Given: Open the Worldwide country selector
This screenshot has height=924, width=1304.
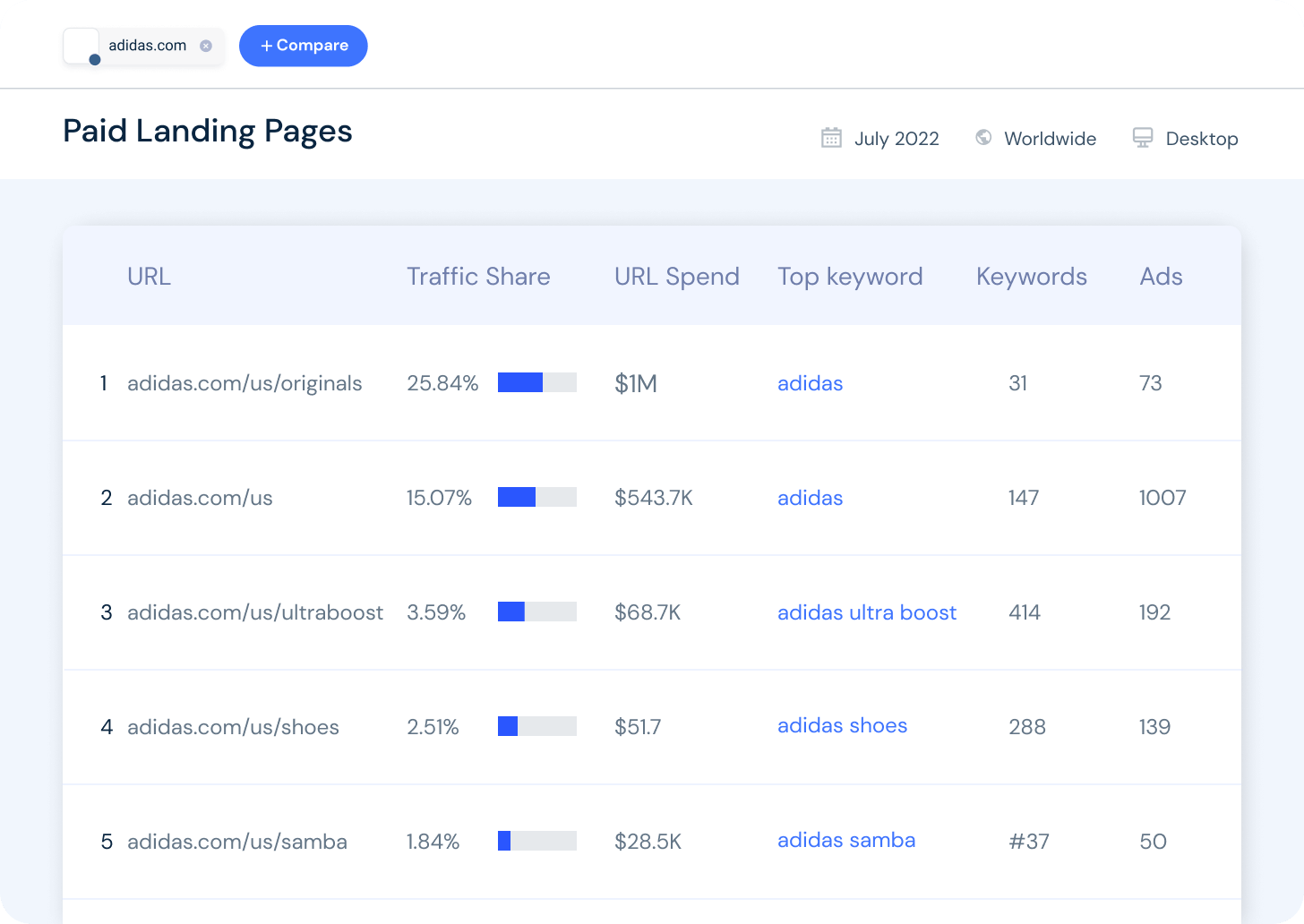Looking at the screenshot, I should point(1050,138).
